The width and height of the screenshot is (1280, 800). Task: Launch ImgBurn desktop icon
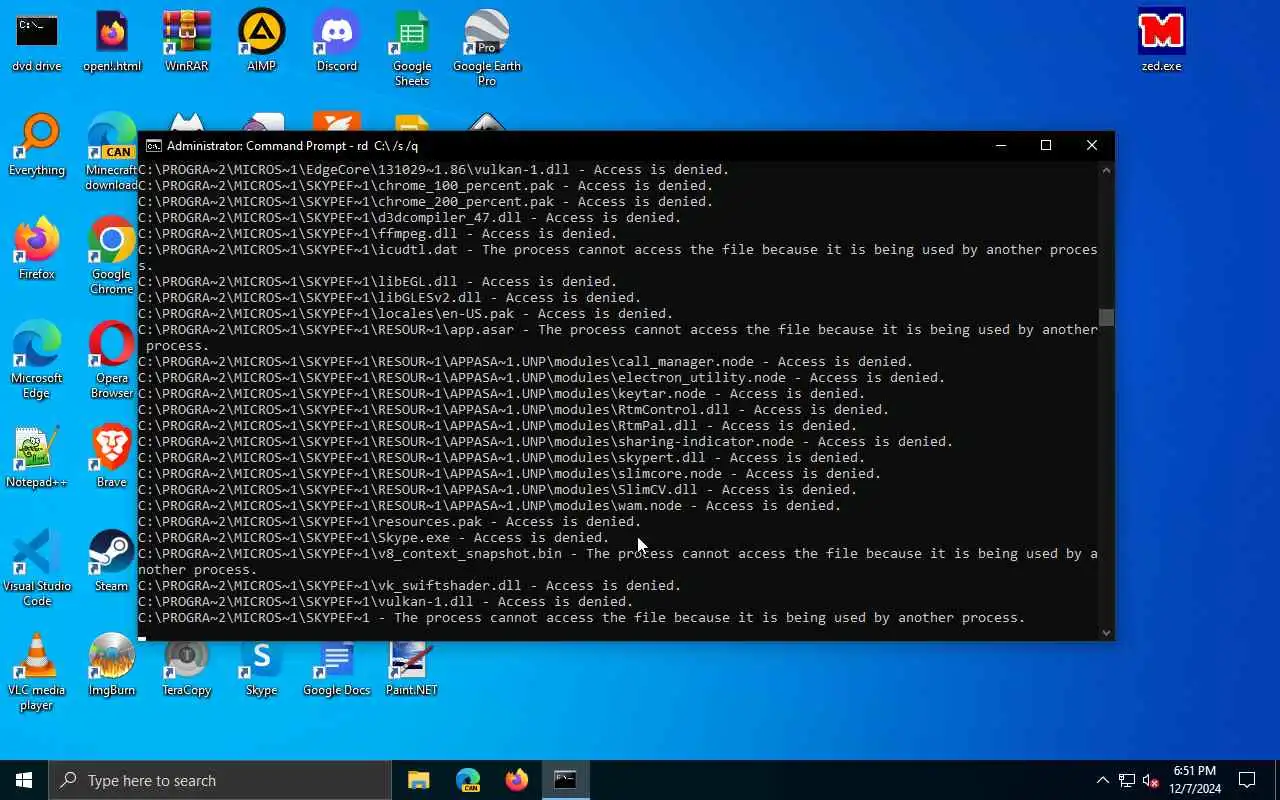[112, 666]
